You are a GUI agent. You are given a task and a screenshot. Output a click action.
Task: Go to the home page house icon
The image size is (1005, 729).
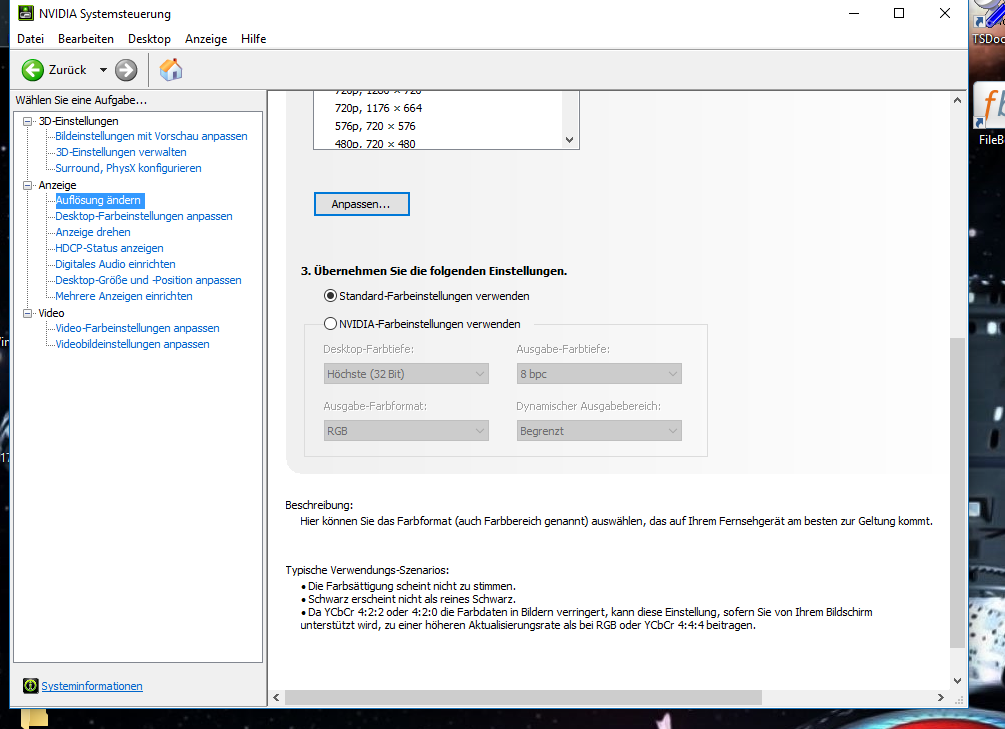pyautogui.click(x=171, y=69)
